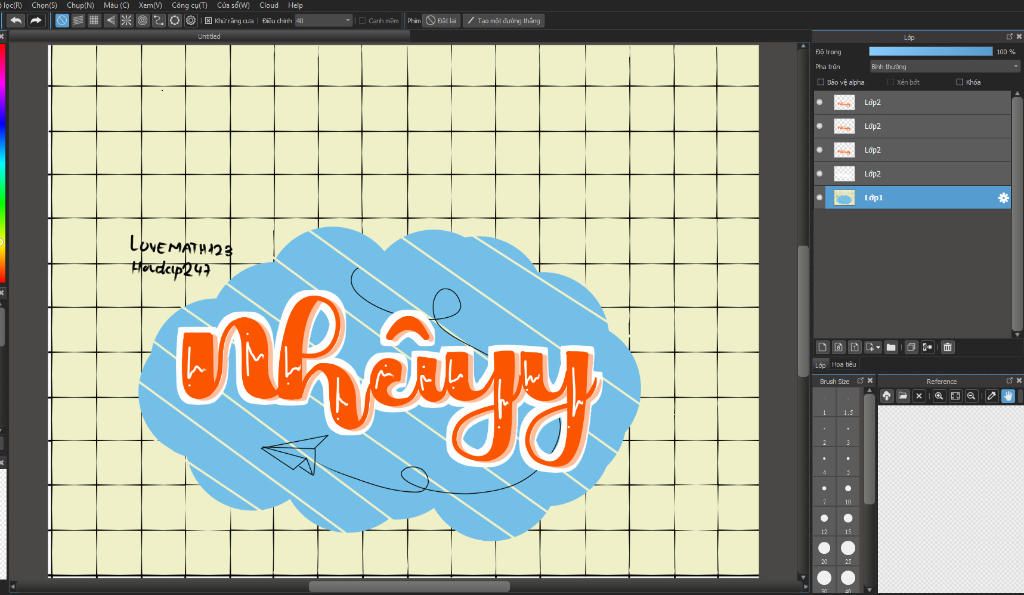The image size is (1024, 595).
Task: Click Tạo một đường thẳng button
Action: point(504,21)
